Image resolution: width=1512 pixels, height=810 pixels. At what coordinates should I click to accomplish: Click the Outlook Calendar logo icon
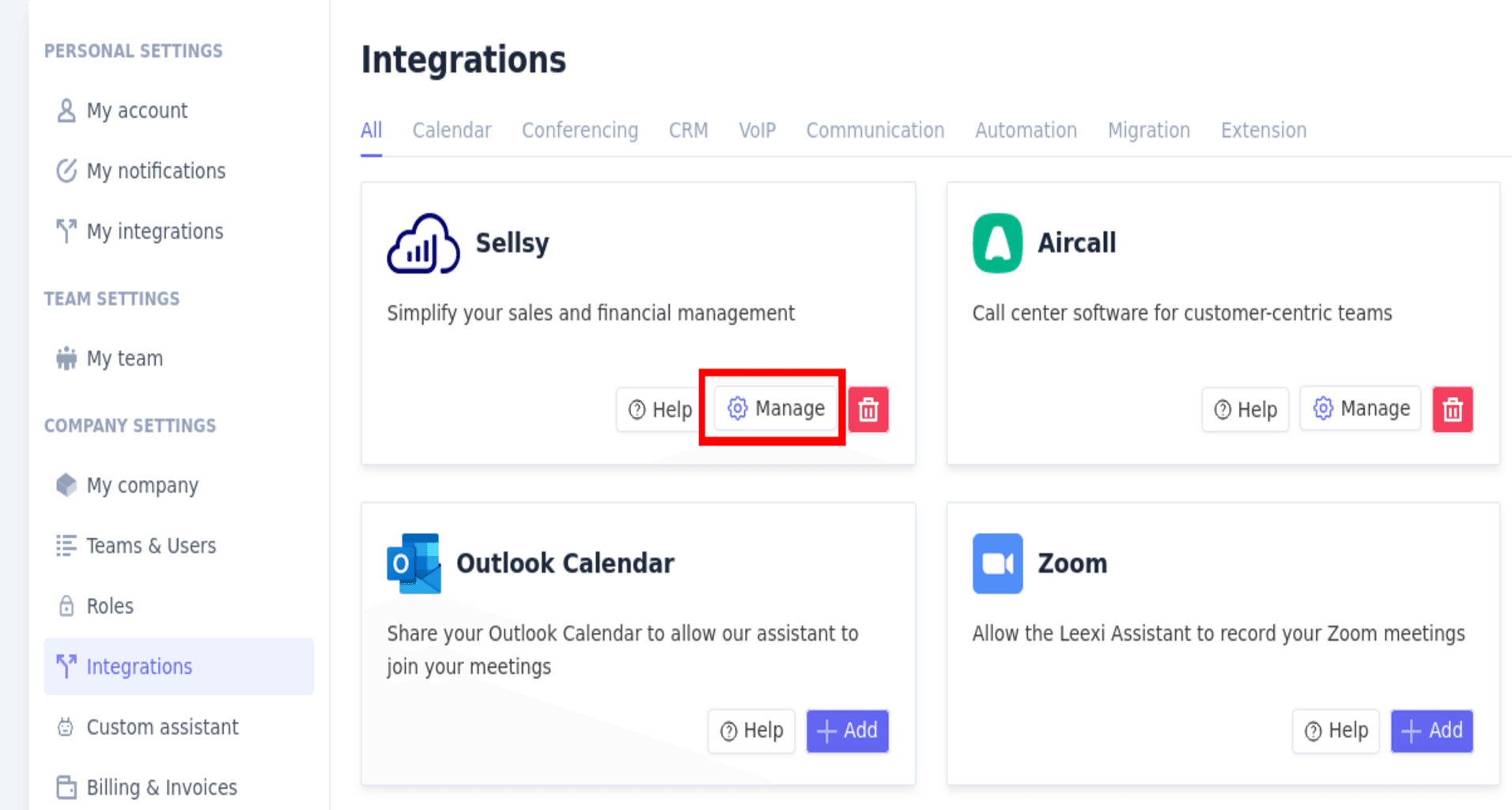coord(414,563)
